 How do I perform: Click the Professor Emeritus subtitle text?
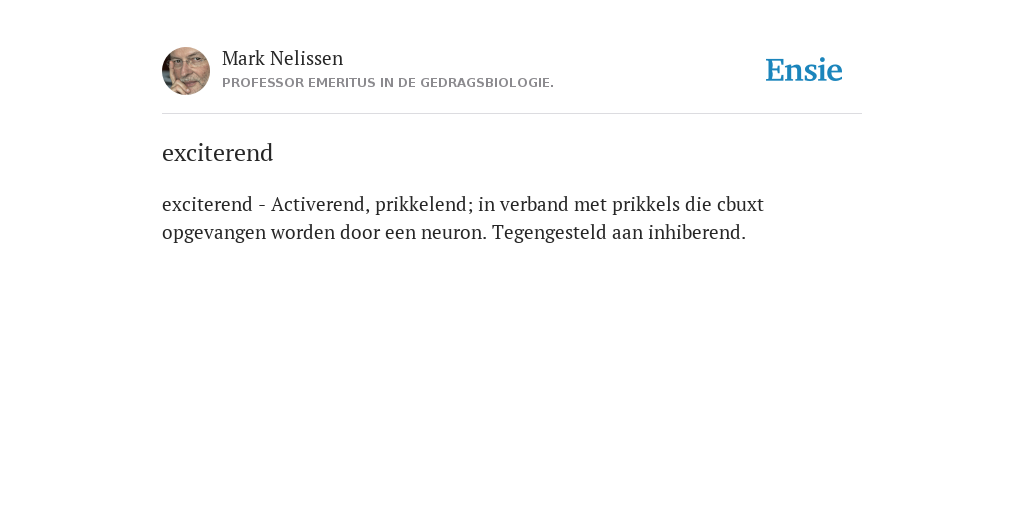tap(388, 83)
